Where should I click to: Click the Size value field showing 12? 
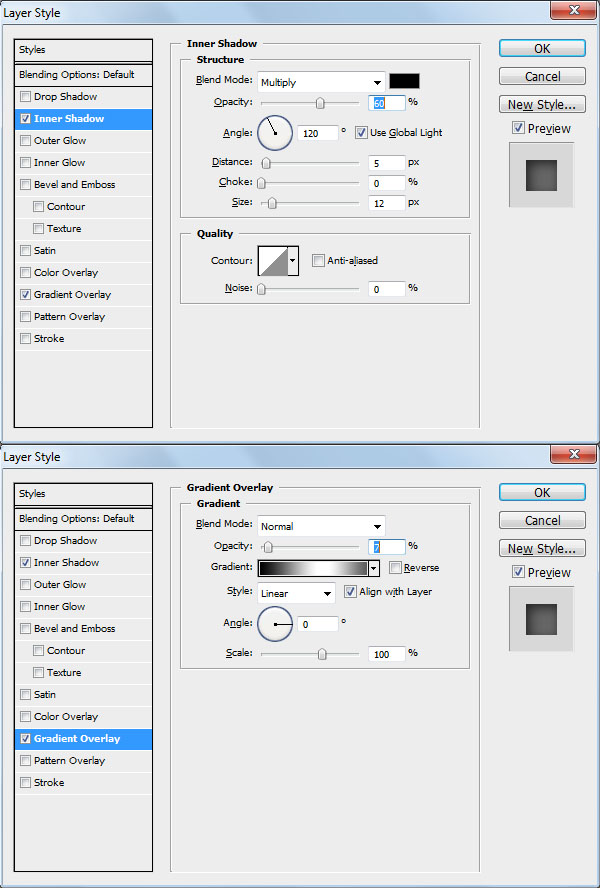pos(386,203)
